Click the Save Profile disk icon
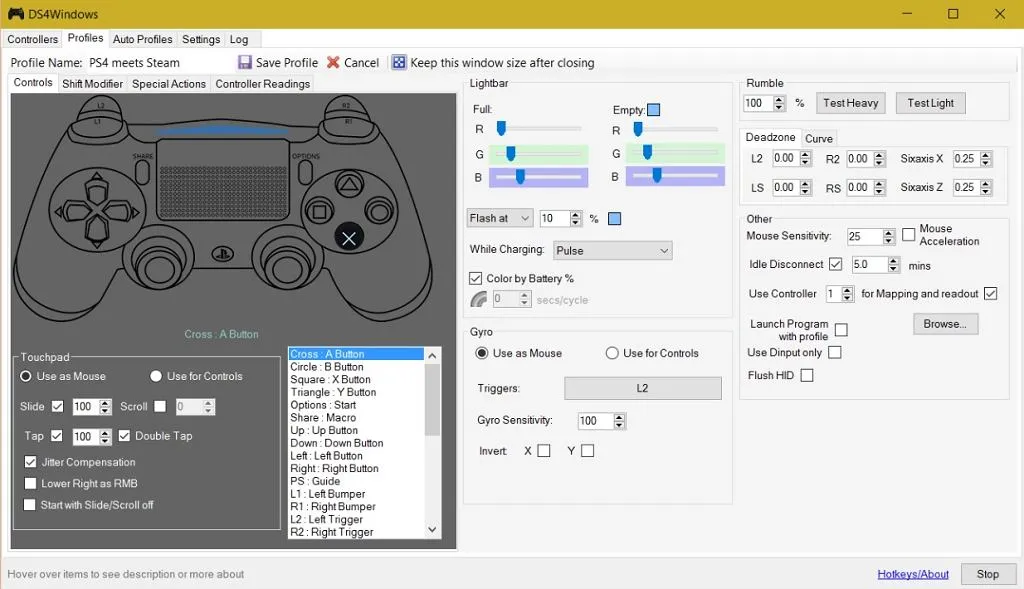 point(244,62)
